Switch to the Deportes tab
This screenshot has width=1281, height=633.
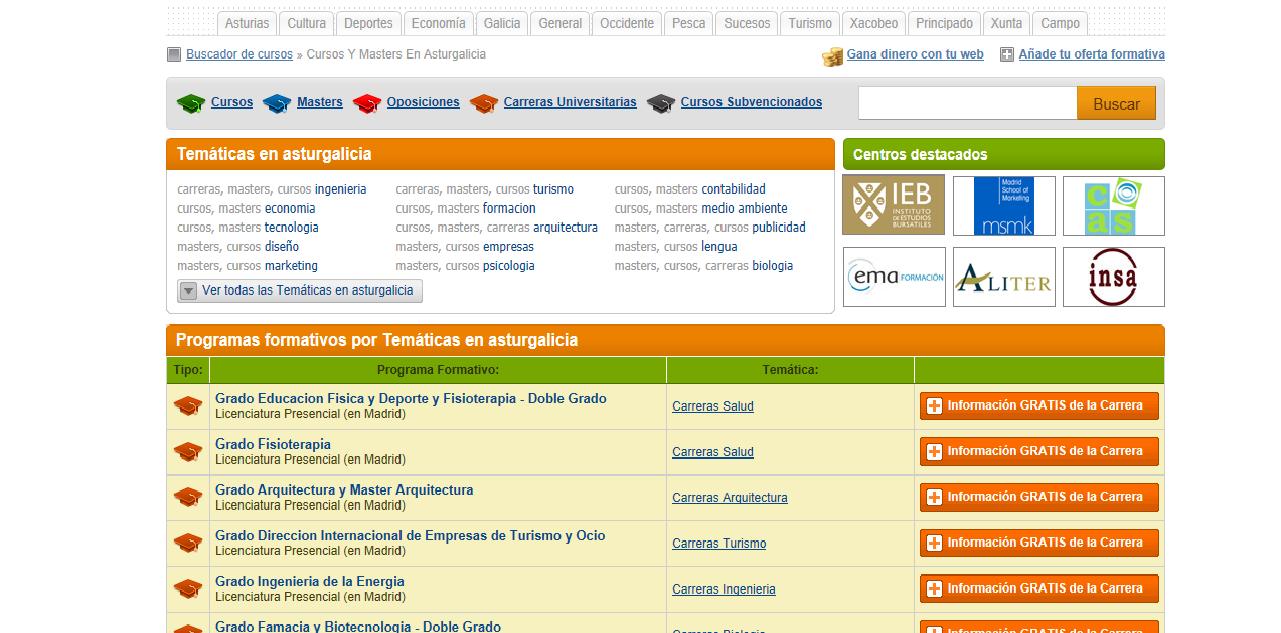coord(368,23)
